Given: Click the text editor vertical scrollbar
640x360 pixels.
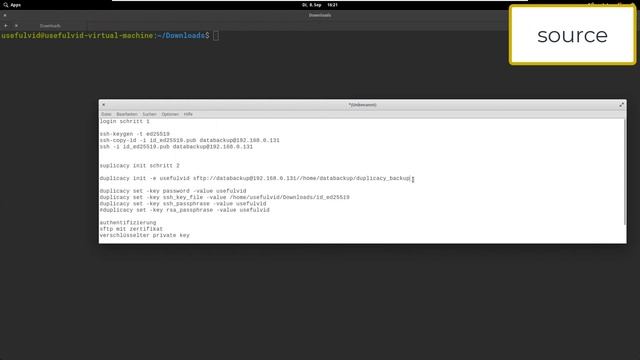Looking at the screenshot, I should (x=625, y=171).
